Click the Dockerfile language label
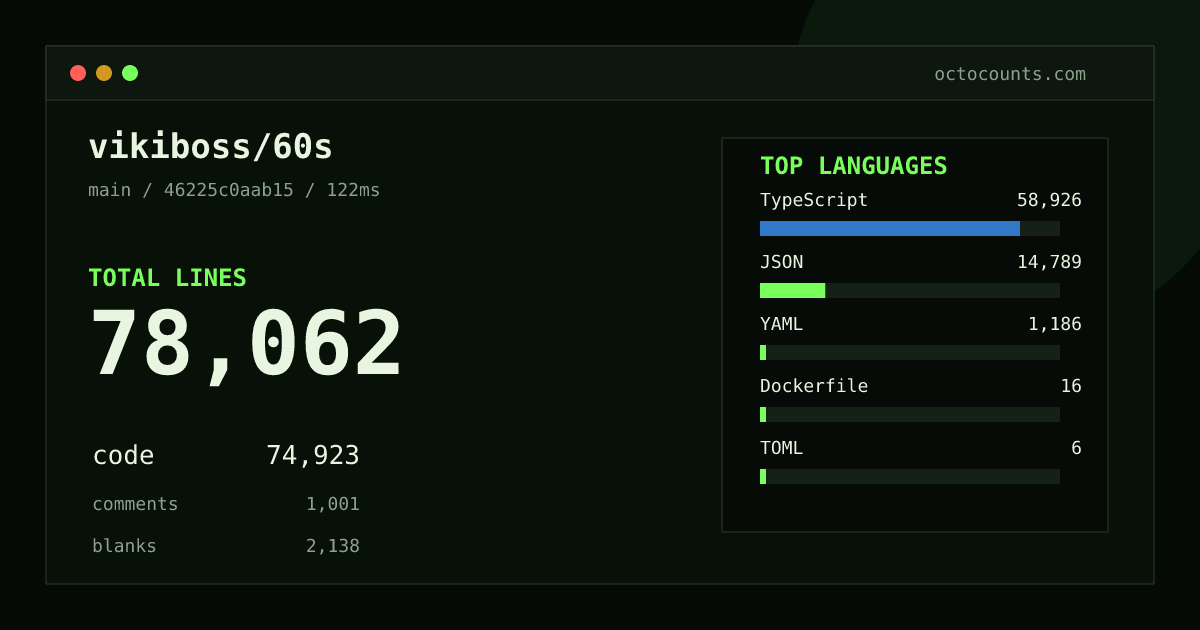1200x630 pixels. coord(814,386)
